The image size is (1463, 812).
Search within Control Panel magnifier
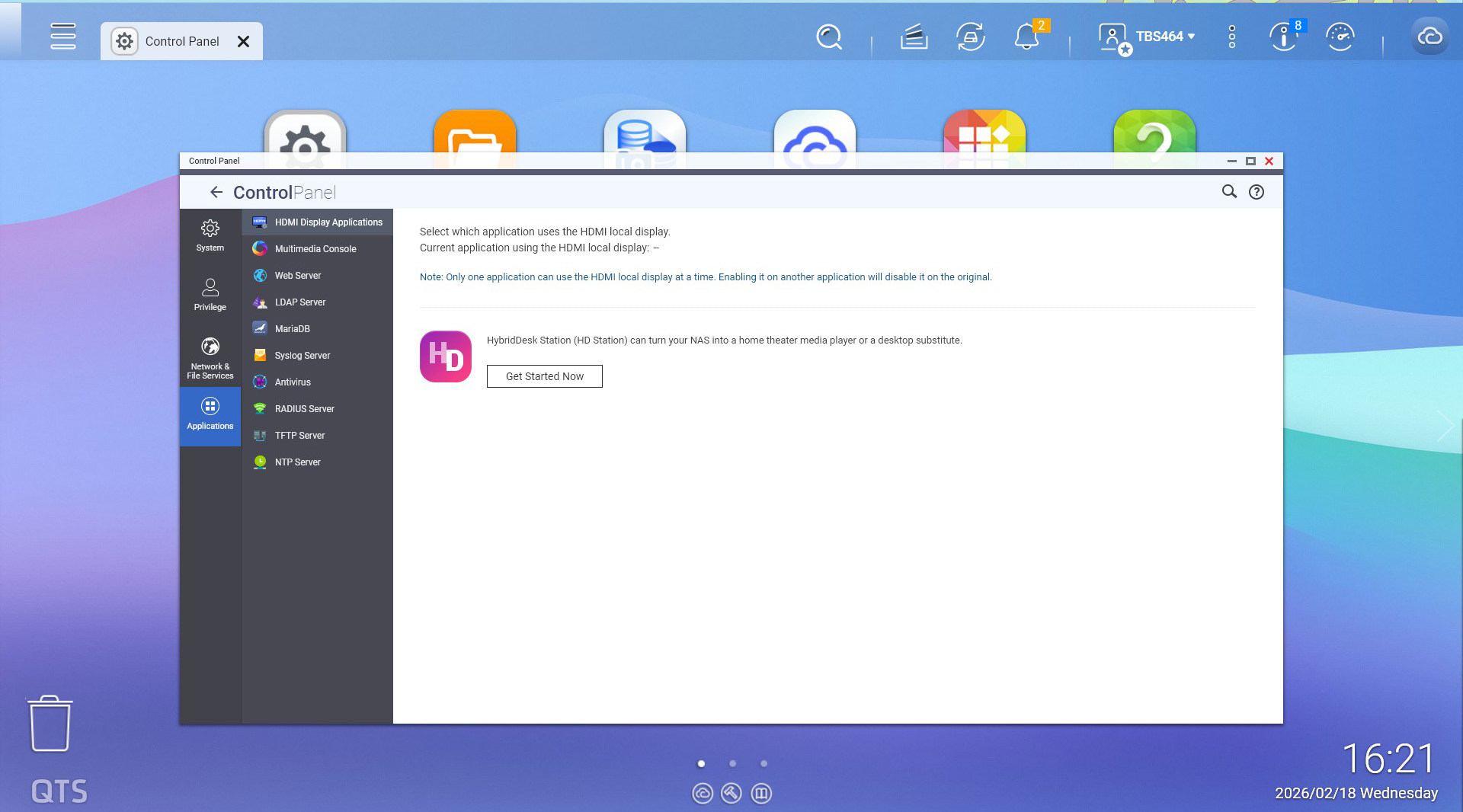click(x=1229, y=192)
